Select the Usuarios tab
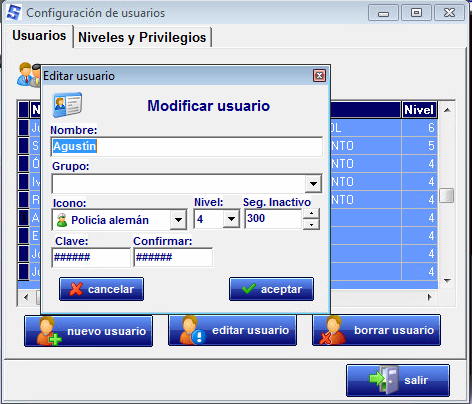This screenshot has height=404, width=472. pos(39,35)
